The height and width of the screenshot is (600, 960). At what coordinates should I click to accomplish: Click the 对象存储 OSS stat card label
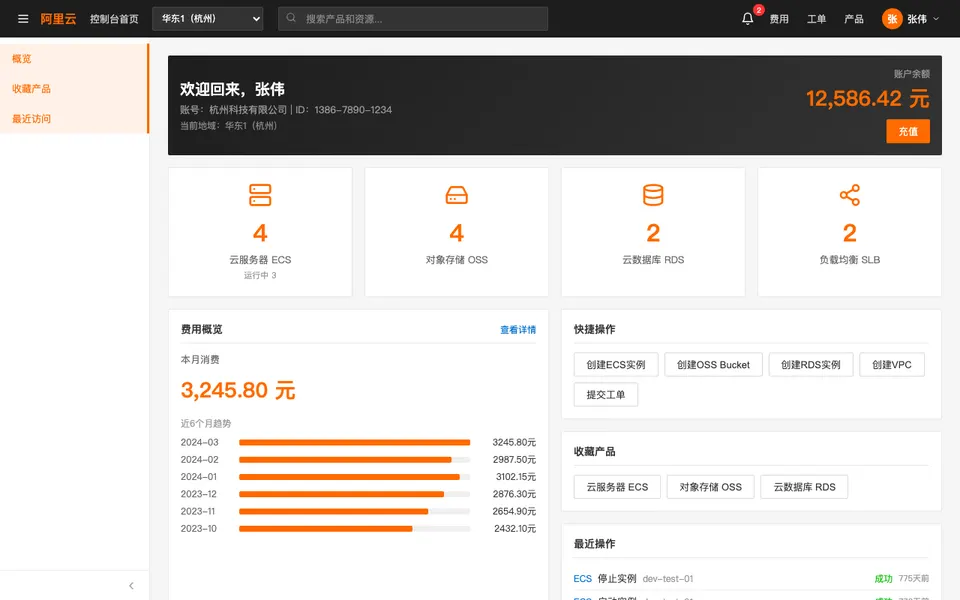tap(457, 260)
